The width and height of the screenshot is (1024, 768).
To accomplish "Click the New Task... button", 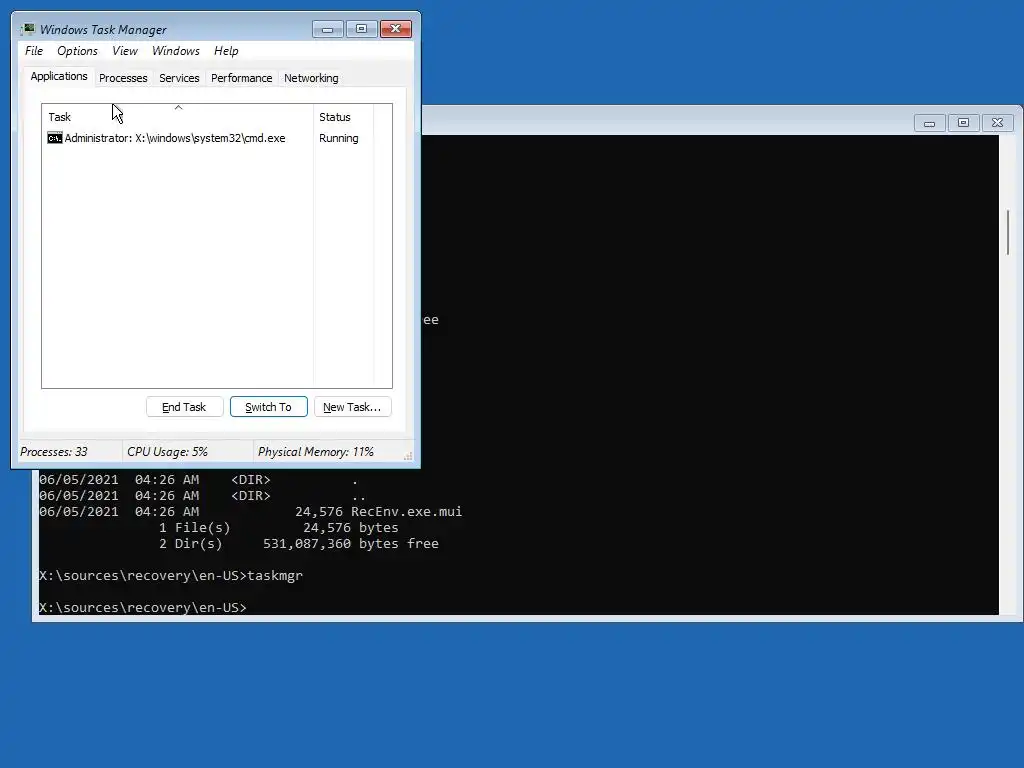I will [352, 407].
